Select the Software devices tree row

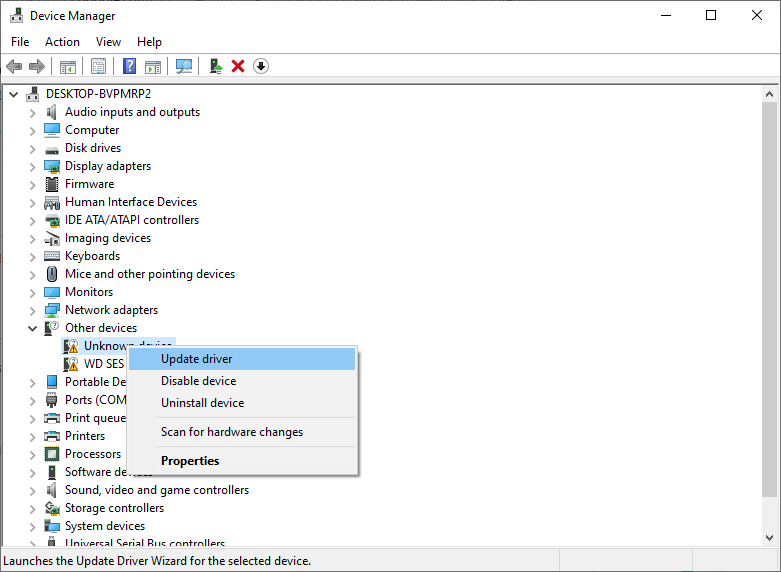(x=96, y=472)
